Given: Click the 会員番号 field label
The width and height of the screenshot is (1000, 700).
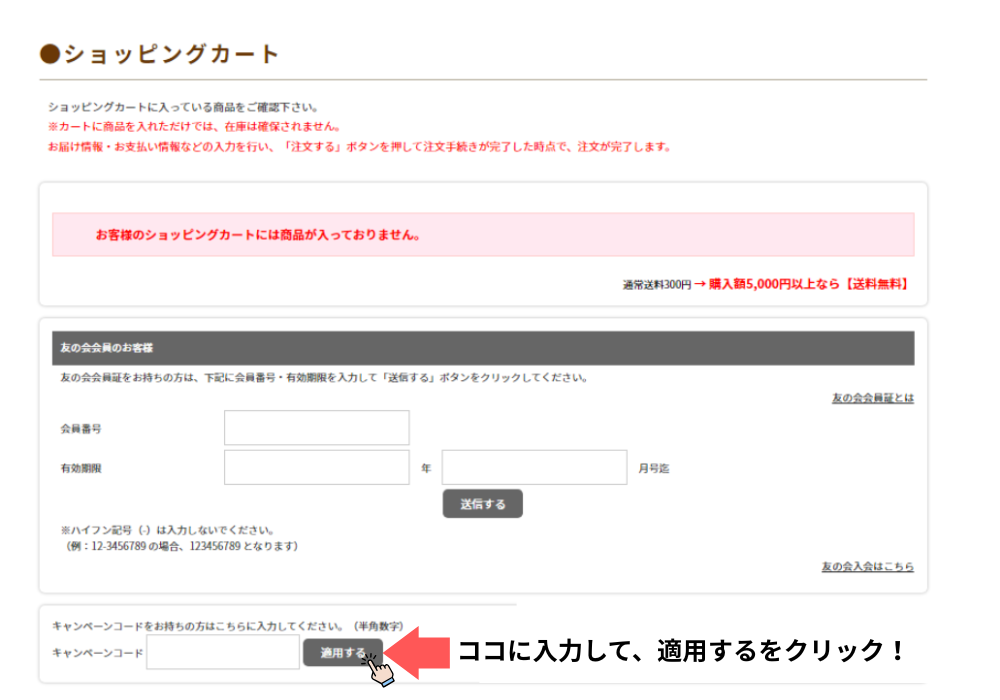Looking at the screenshot, I should 81,428.
